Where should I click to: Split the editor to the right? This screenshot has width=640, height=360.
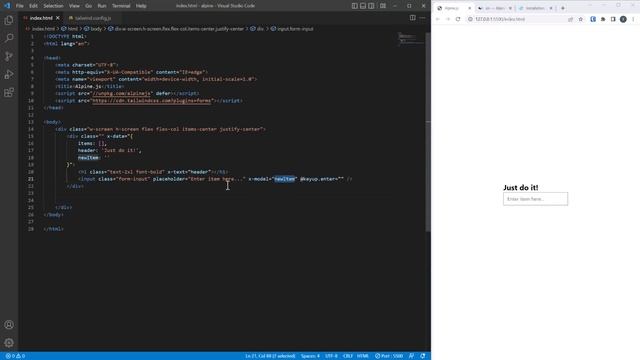413,18
